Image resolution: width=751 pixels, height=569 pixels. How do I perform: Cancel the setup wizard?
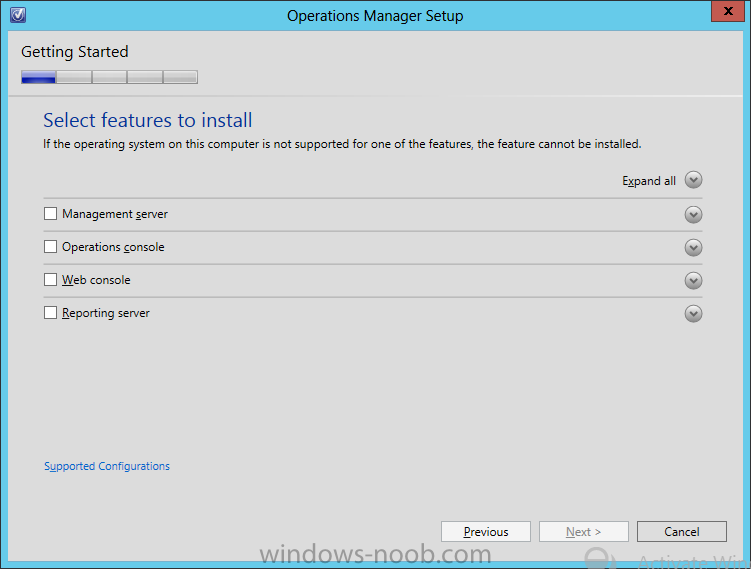[682, 532]
